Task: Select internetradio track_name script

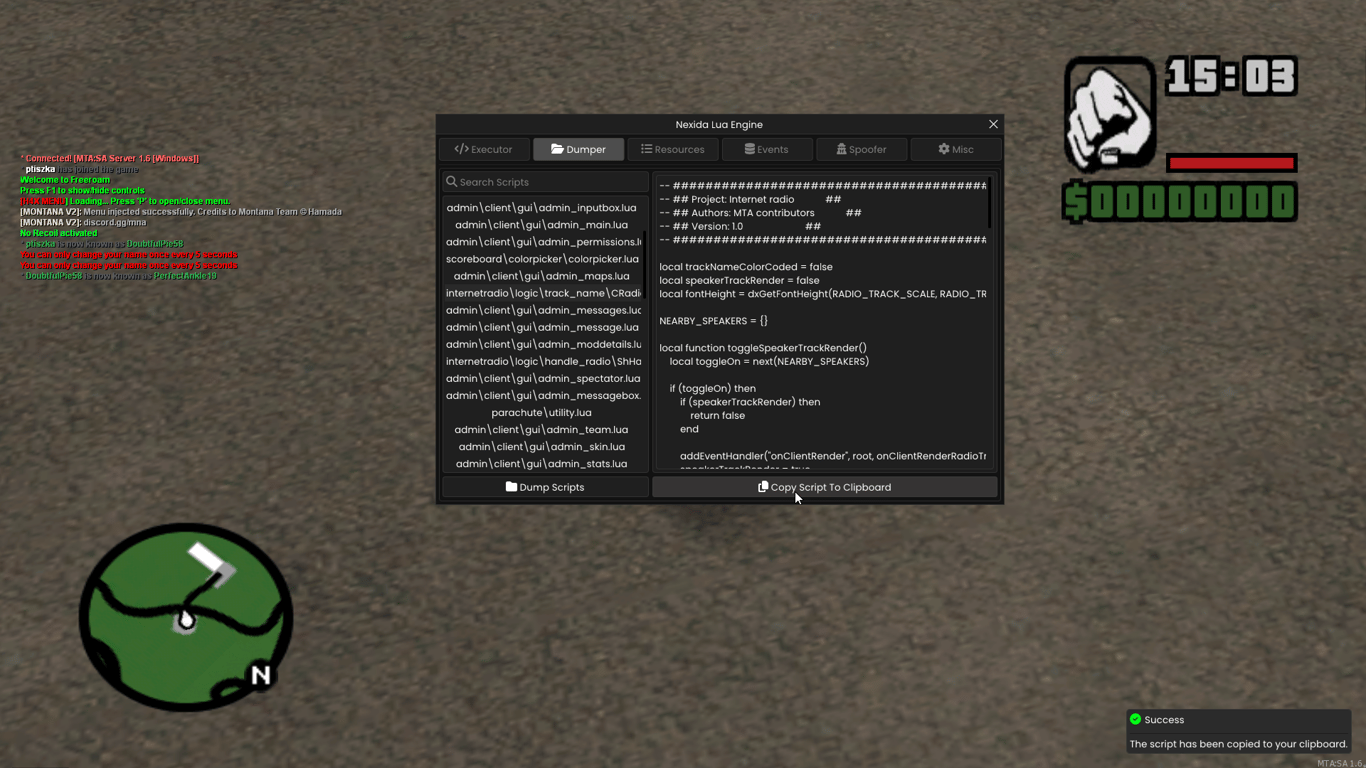Action: click(x=542, y=293)
